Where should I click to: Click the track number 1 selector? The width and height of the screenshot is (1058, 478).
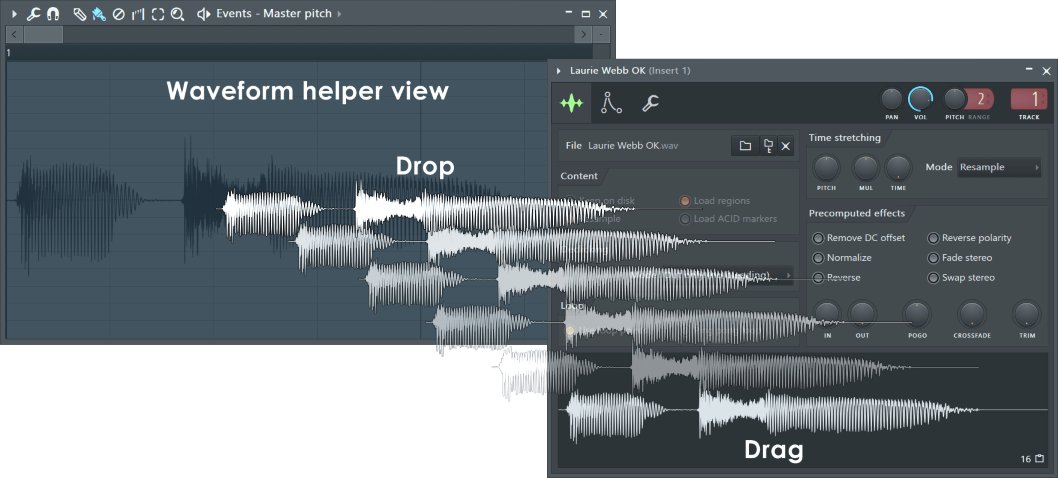(x=1029, y=99)
